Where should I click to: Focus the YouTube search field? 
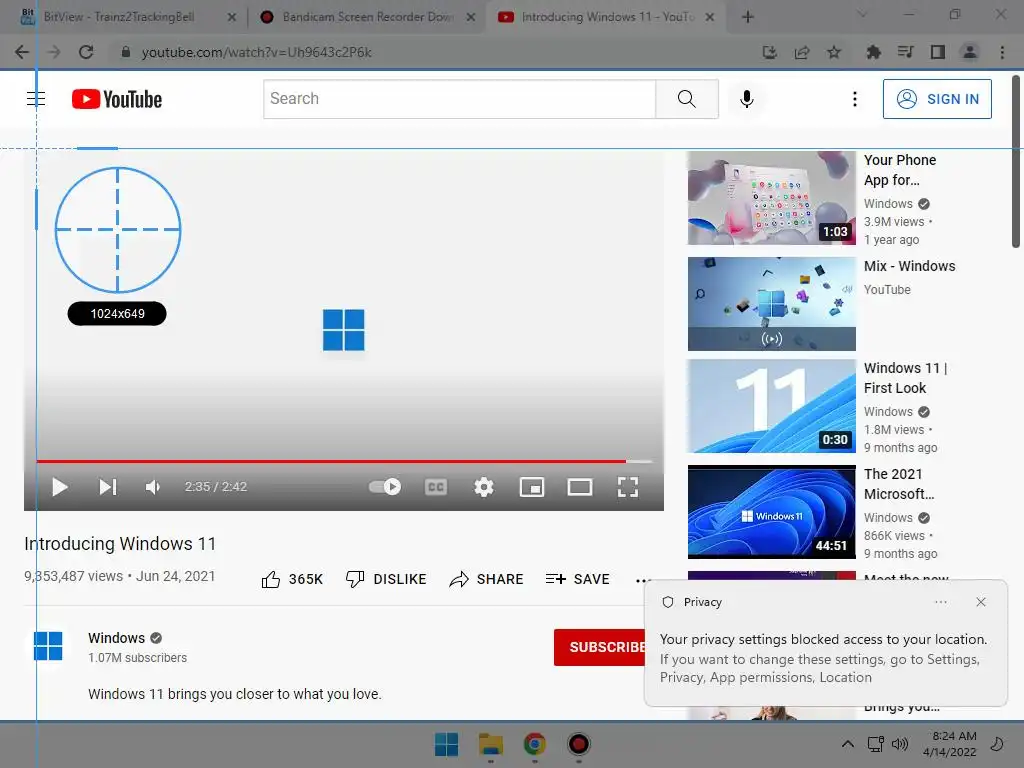460,99
